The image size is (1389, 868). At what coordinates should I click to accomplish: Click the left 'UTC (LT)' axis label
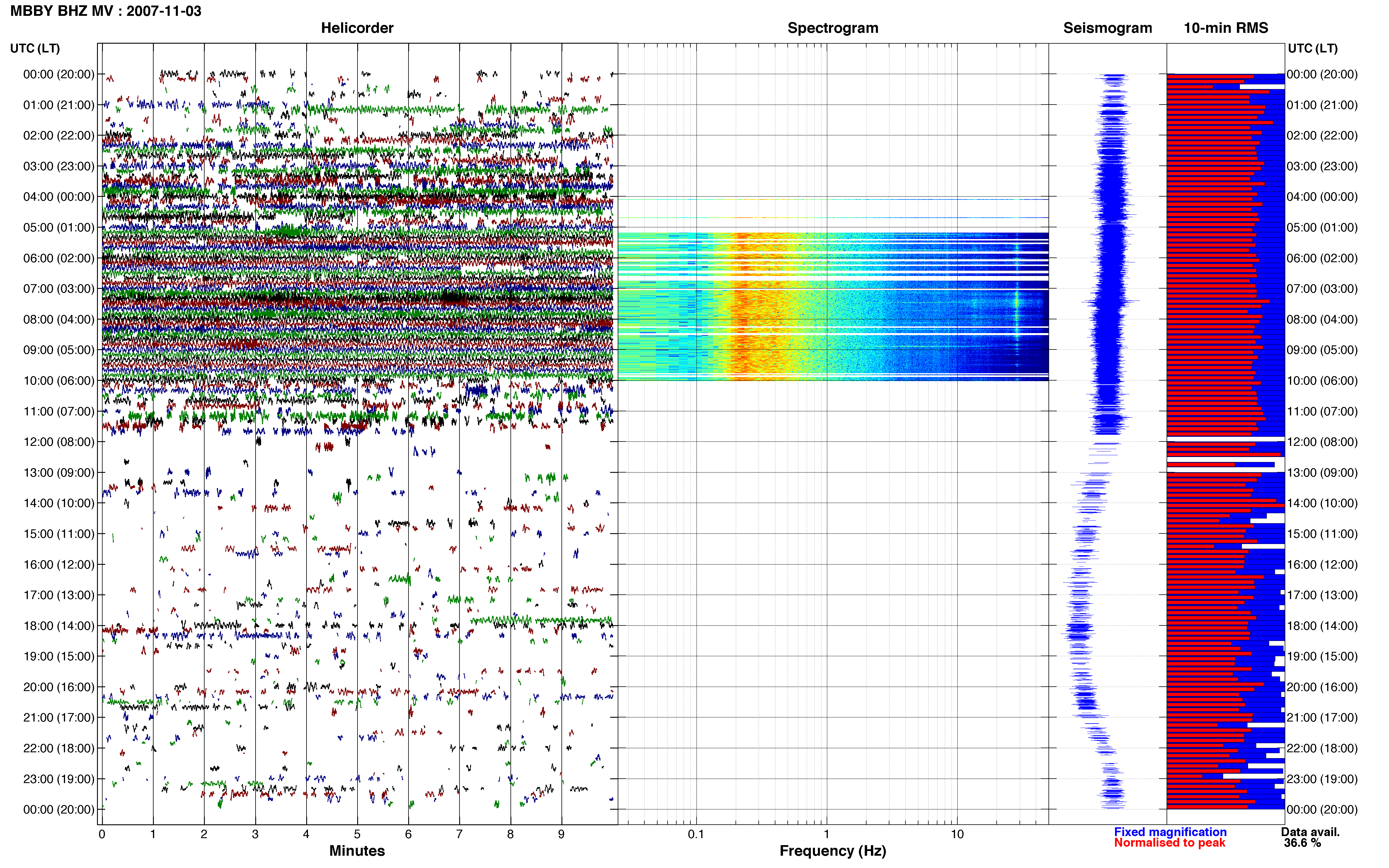[35, 48]
